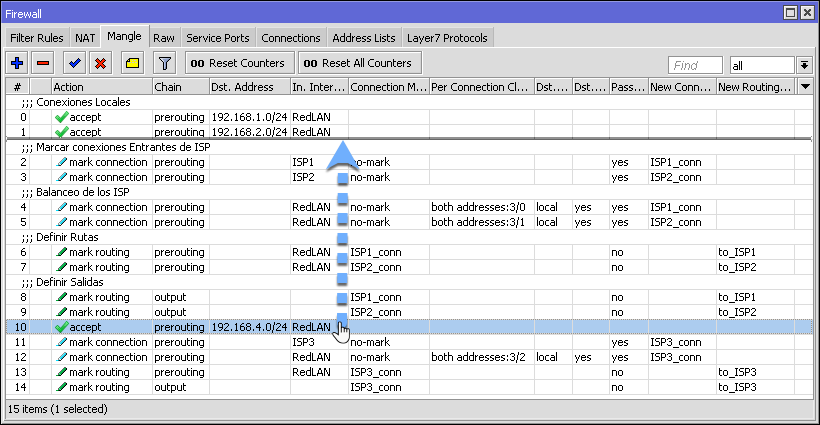
Task: Sort by the Chain column header
Action: (181, 87)
